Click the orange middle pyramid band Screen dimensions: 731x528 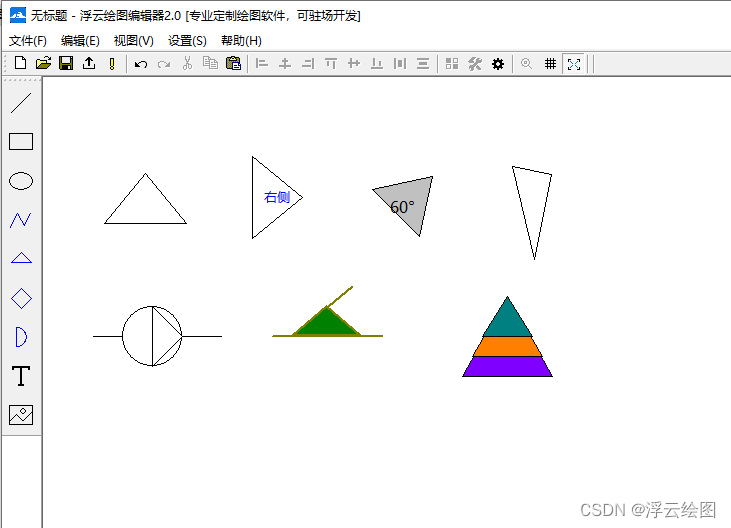(x=507, y=347)
